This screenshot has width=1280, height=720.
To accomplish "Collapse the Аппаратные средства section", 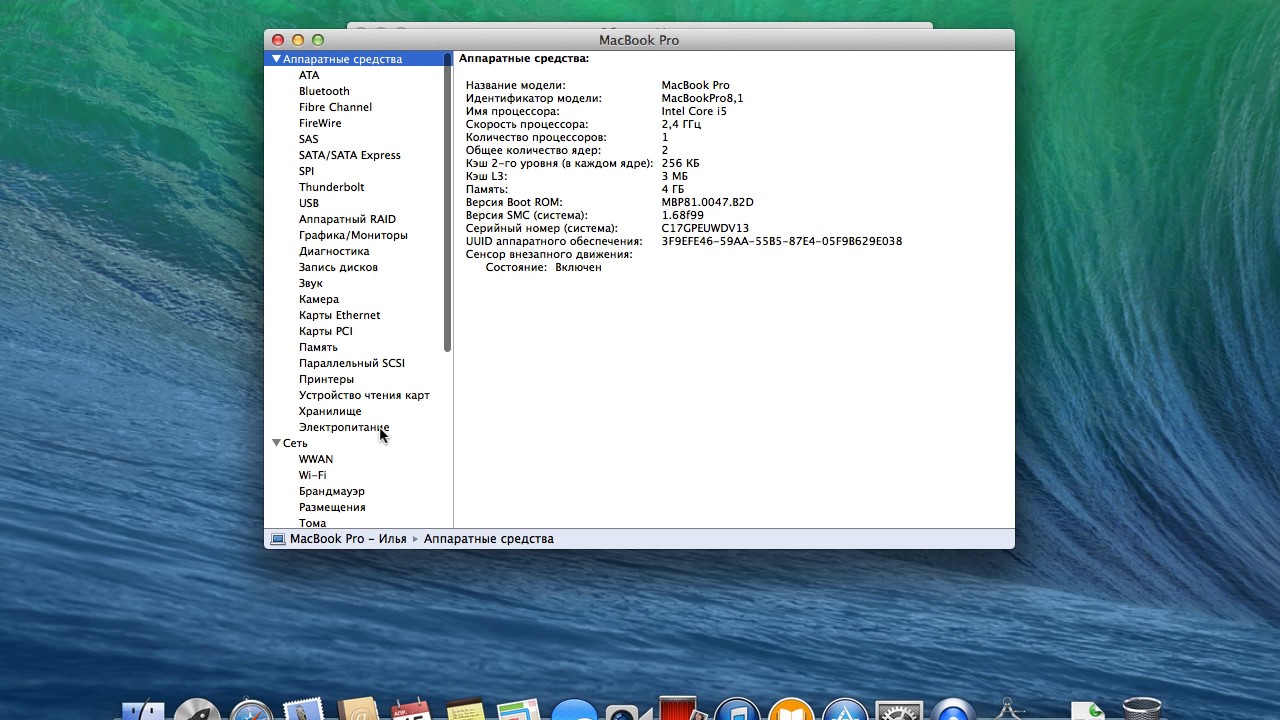I will (276, 59).
